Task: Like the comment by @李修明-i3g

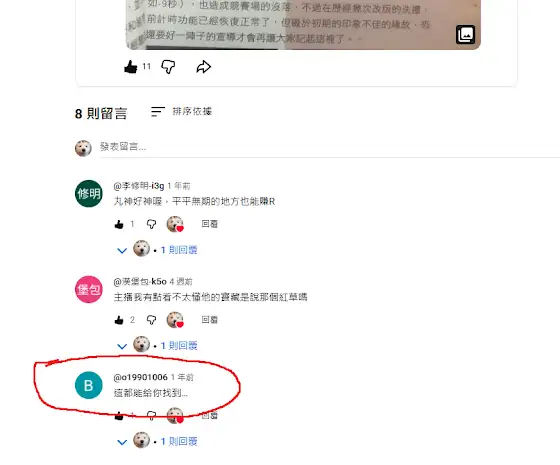Action: coord(119,224)
